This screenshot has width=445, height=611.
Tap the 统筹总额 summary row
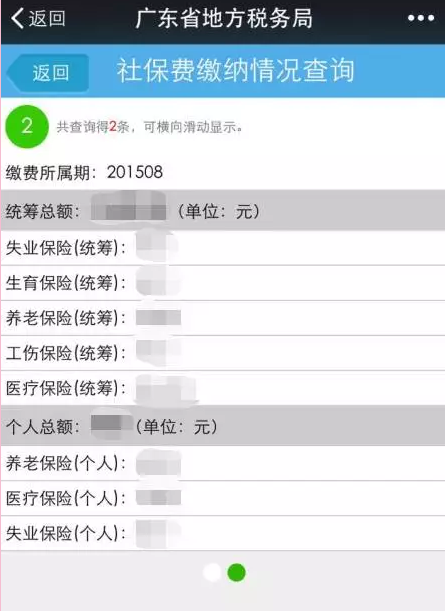tap(222, 211)
